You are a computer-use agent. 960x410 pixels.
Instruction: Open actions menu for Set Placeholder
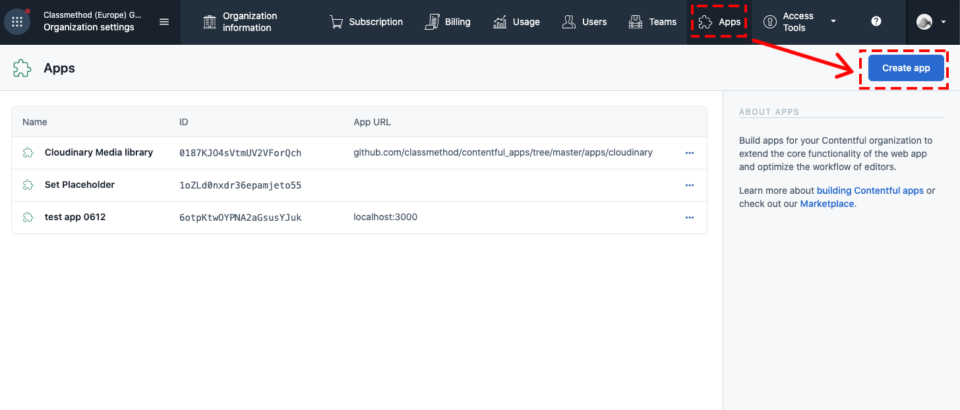click(x=689, y=185)
